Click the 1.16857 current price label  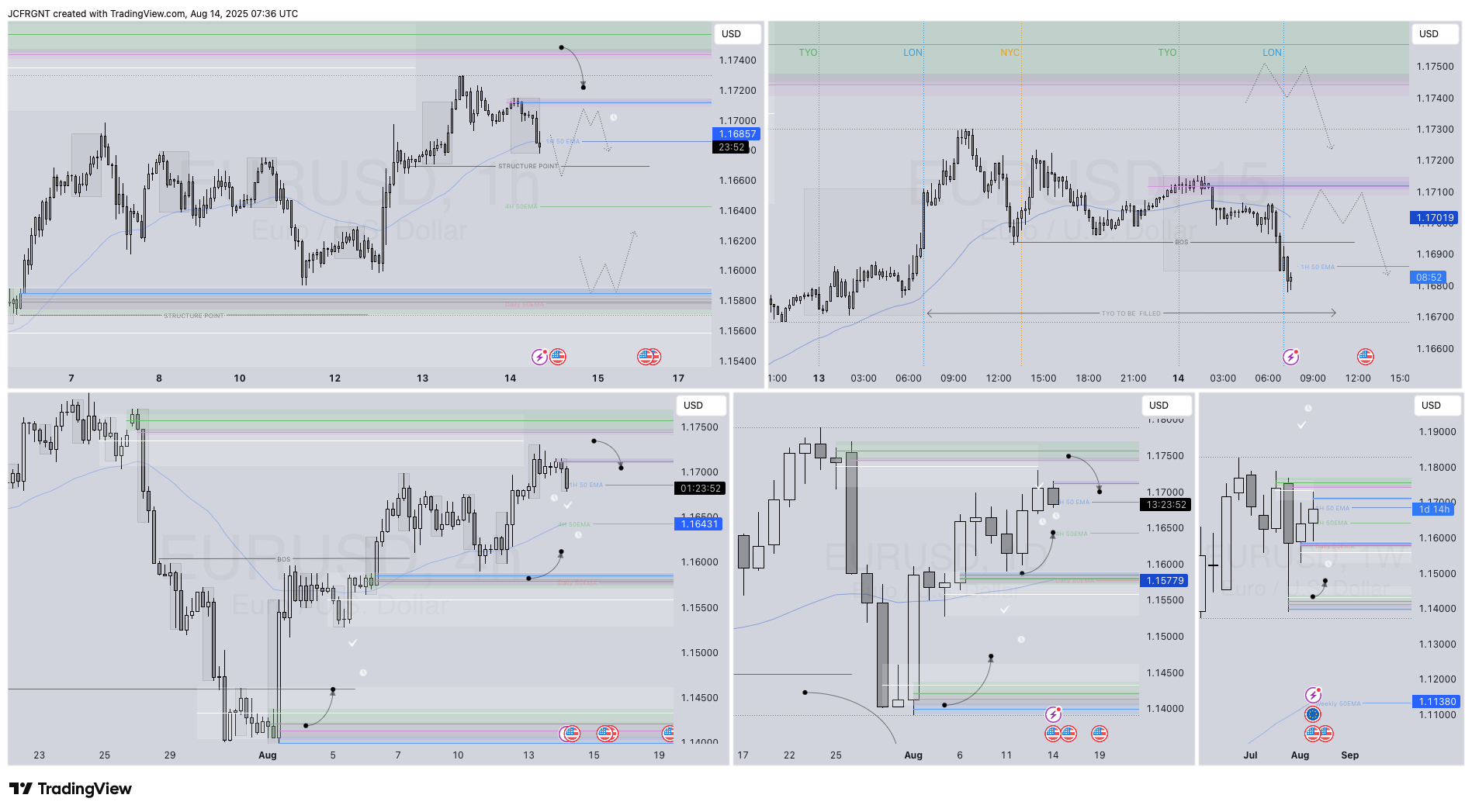click(736, 134)
